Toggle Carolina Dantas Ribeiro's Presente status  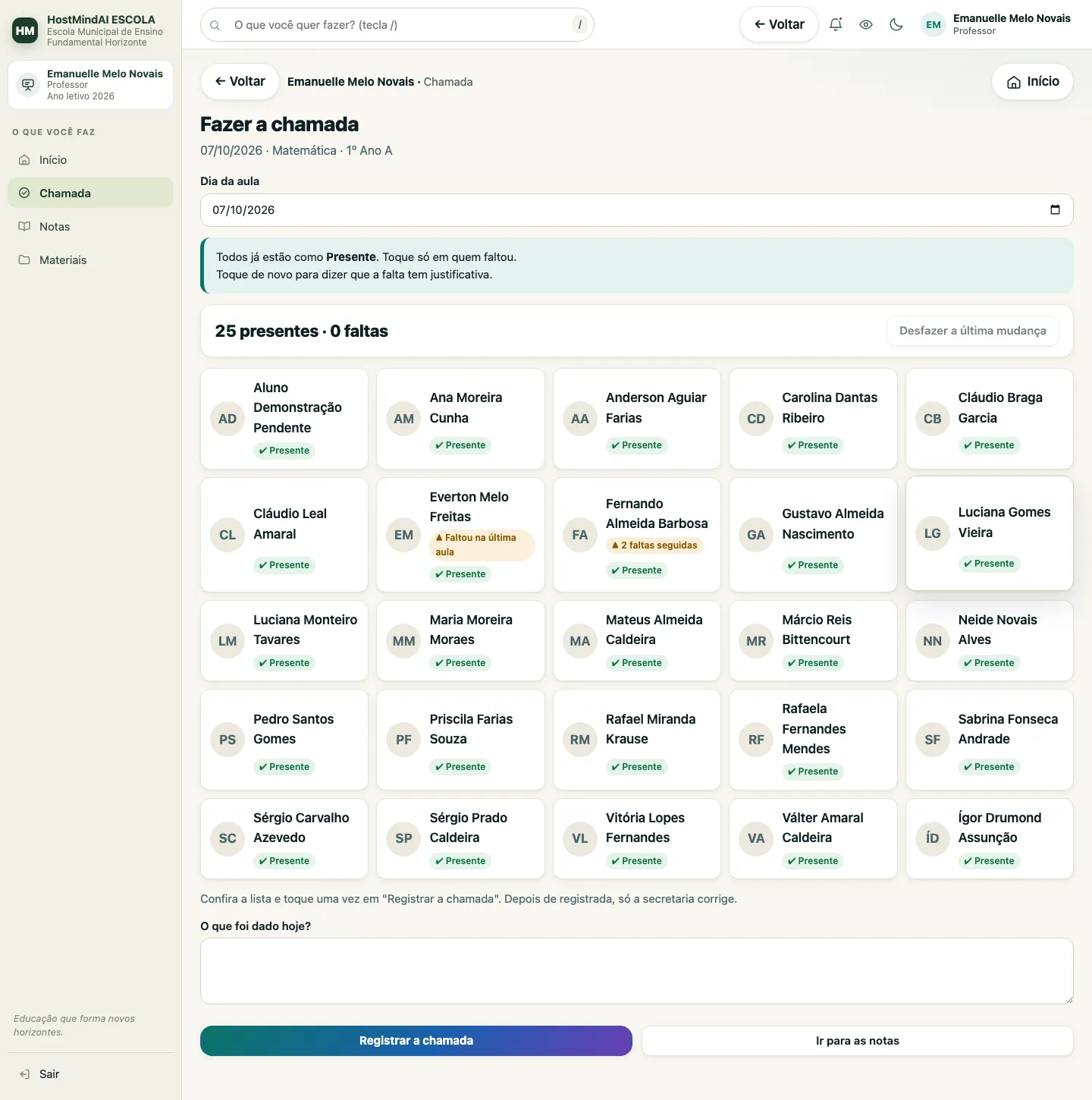[x=813, y=445]
